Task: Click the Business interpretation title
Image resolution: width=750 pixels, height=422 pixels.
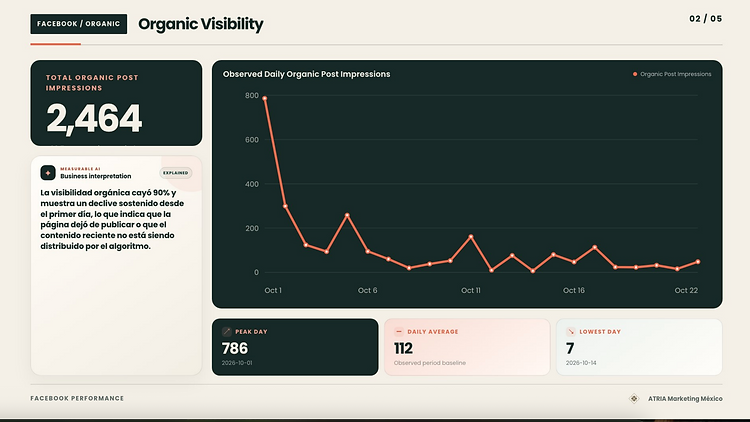Action: point(96,176)
